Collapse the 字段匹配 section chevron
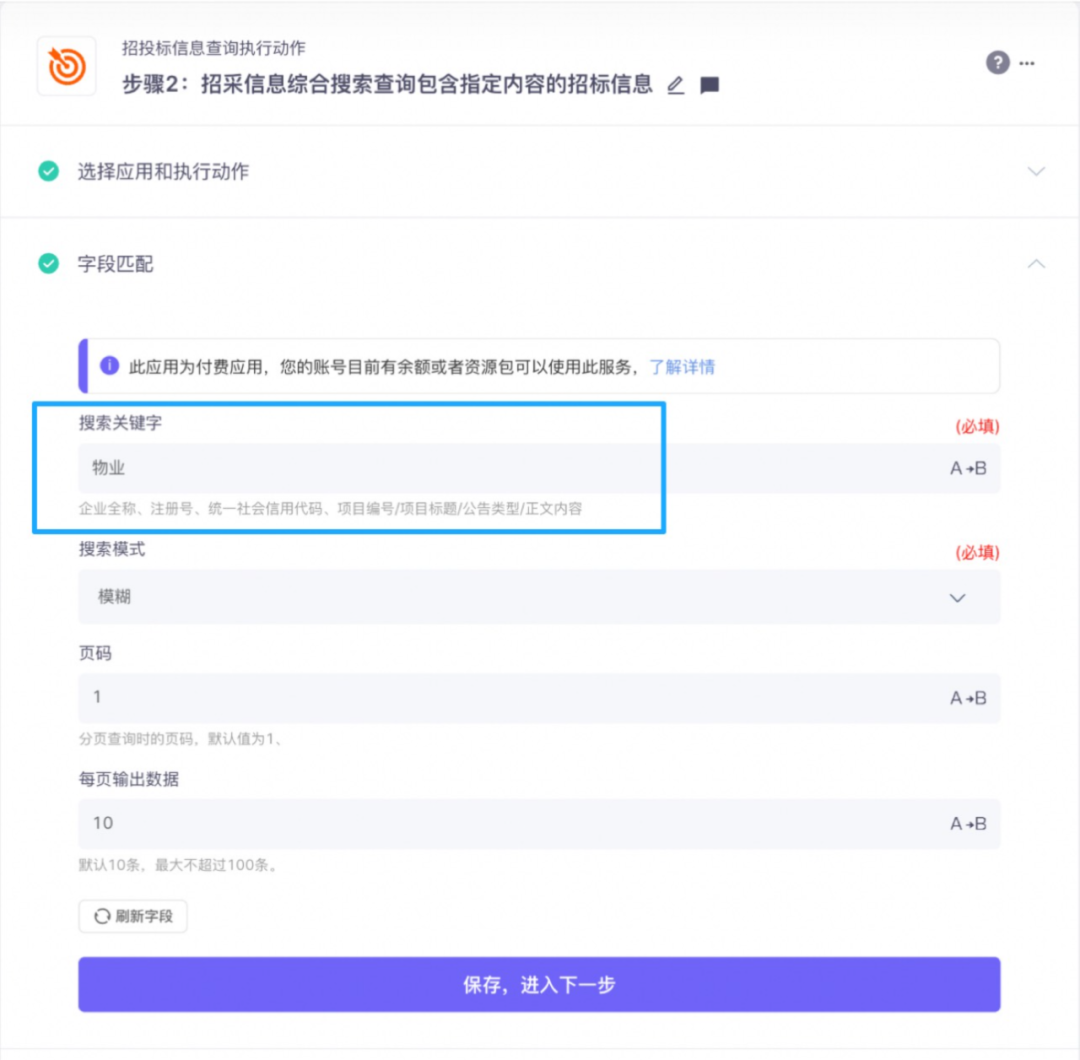Screen dimensions: 1080x1060 point(1036,263)
